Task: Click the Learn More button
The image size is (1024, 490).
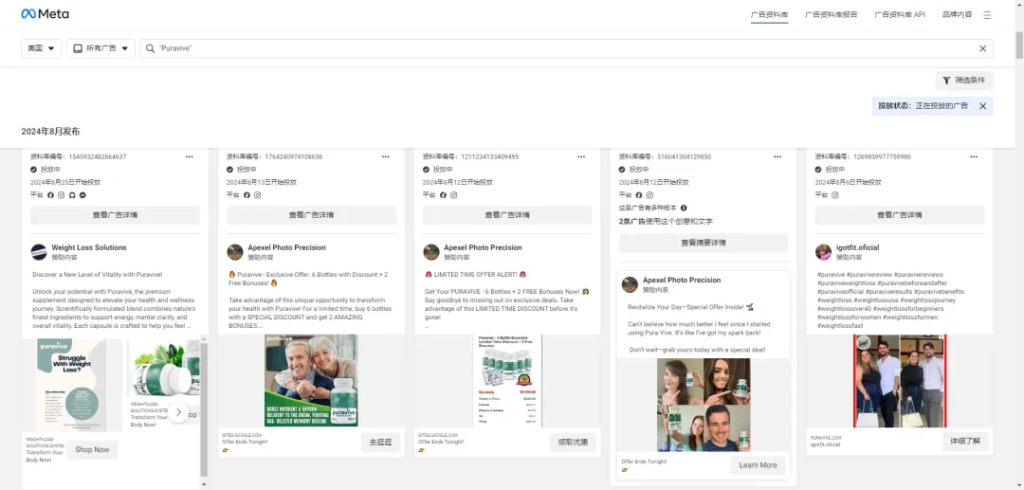Action: click(x=758, y=465)
